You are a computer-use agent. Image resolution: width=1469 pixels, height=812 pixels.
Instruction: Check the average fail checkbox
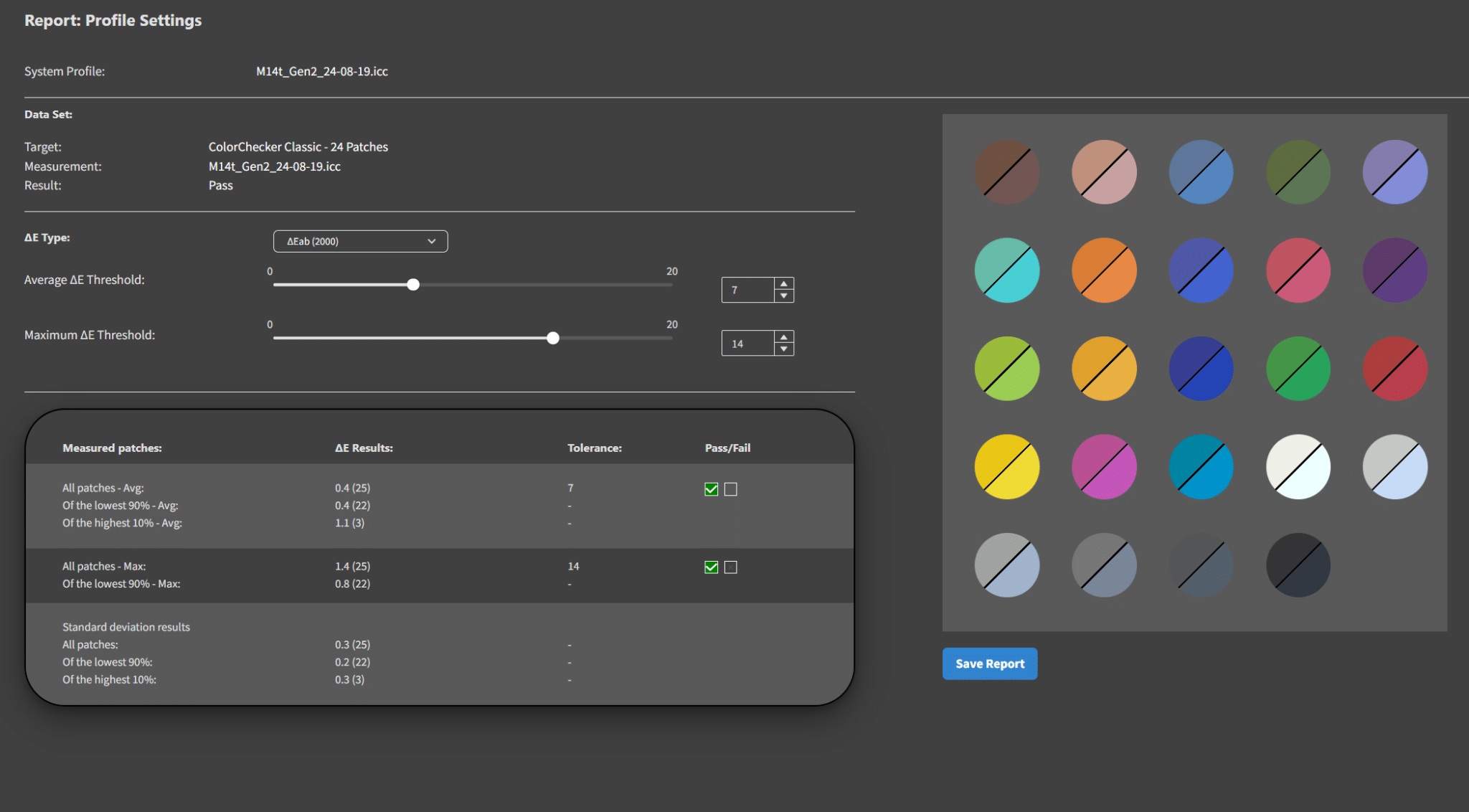tap(731, 489)
